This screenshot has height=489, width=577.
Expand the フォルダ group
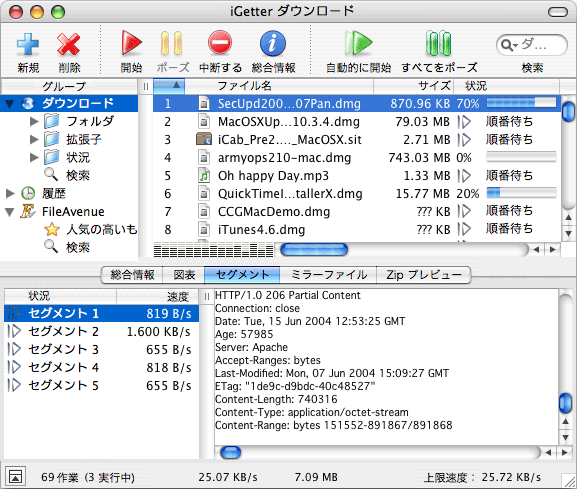34,121
